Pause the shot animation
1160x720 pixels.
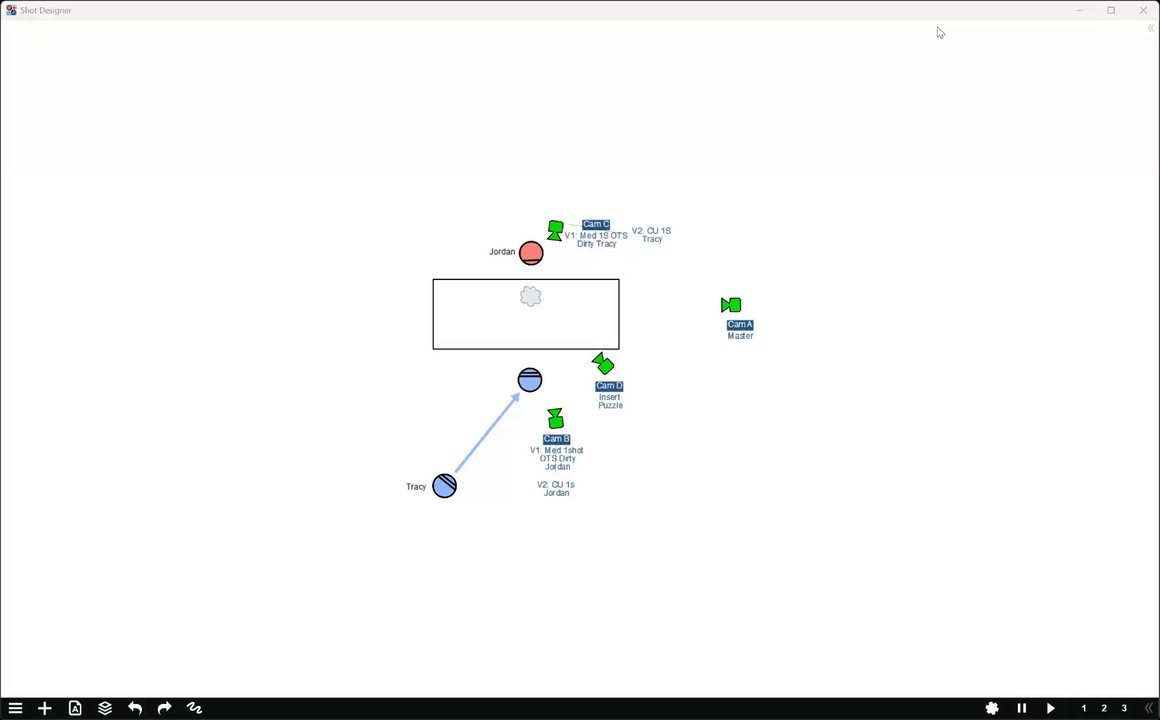pyautogui.click(x=1022, y=708)
